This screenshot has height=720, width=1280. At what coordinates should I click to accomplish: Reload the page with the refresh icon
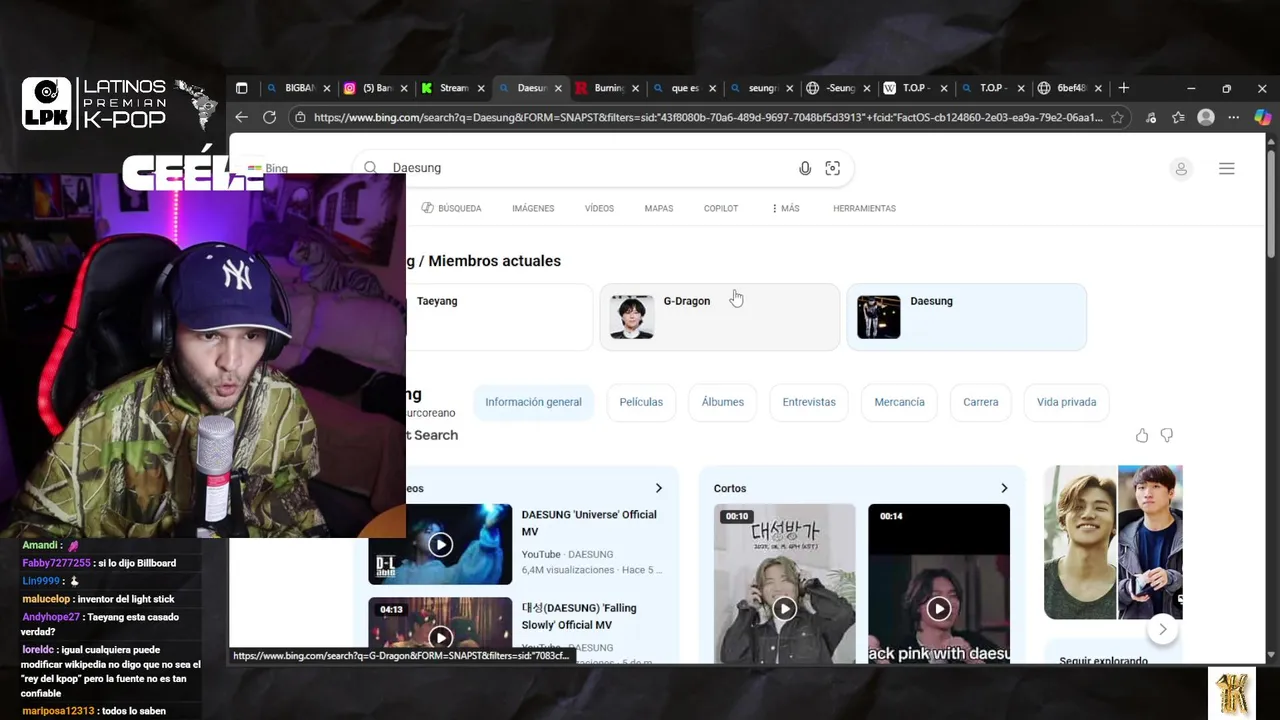tap(269, 117)
